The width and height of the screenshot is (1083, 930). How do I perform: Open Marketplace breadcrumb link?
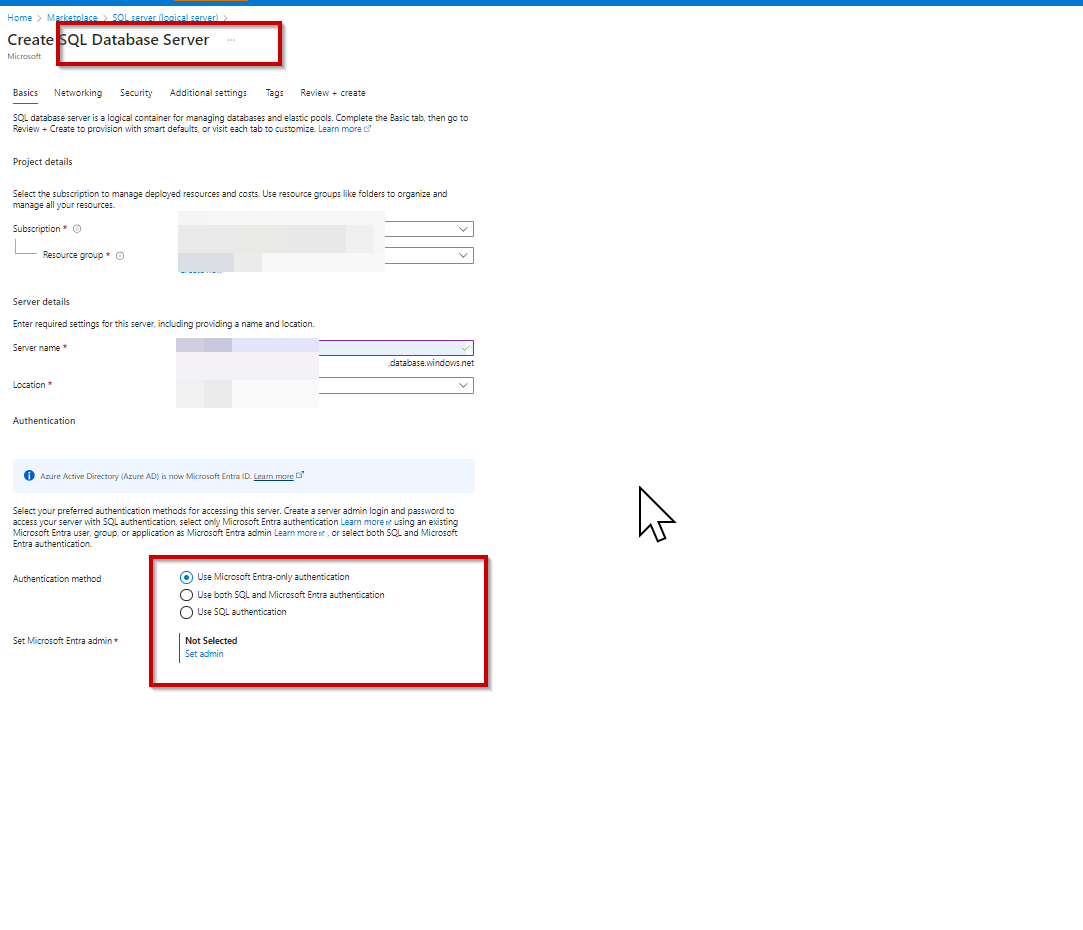pyautogui.click(x=73, y=17)
